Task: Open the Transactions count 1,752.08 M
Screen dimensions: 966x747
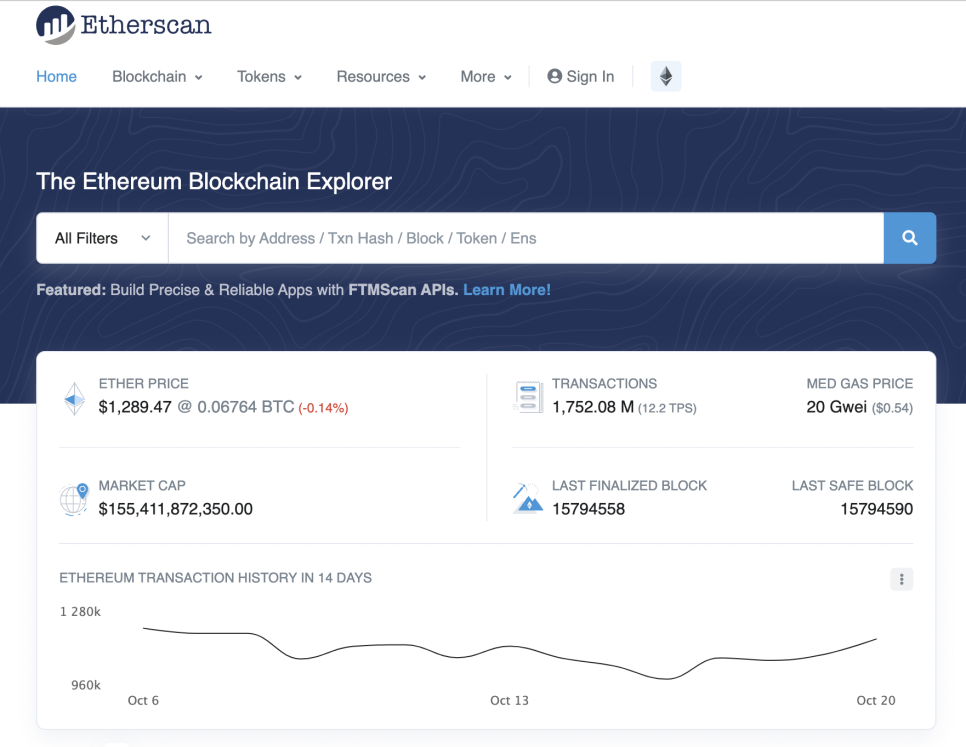Action: click(593, 407)
